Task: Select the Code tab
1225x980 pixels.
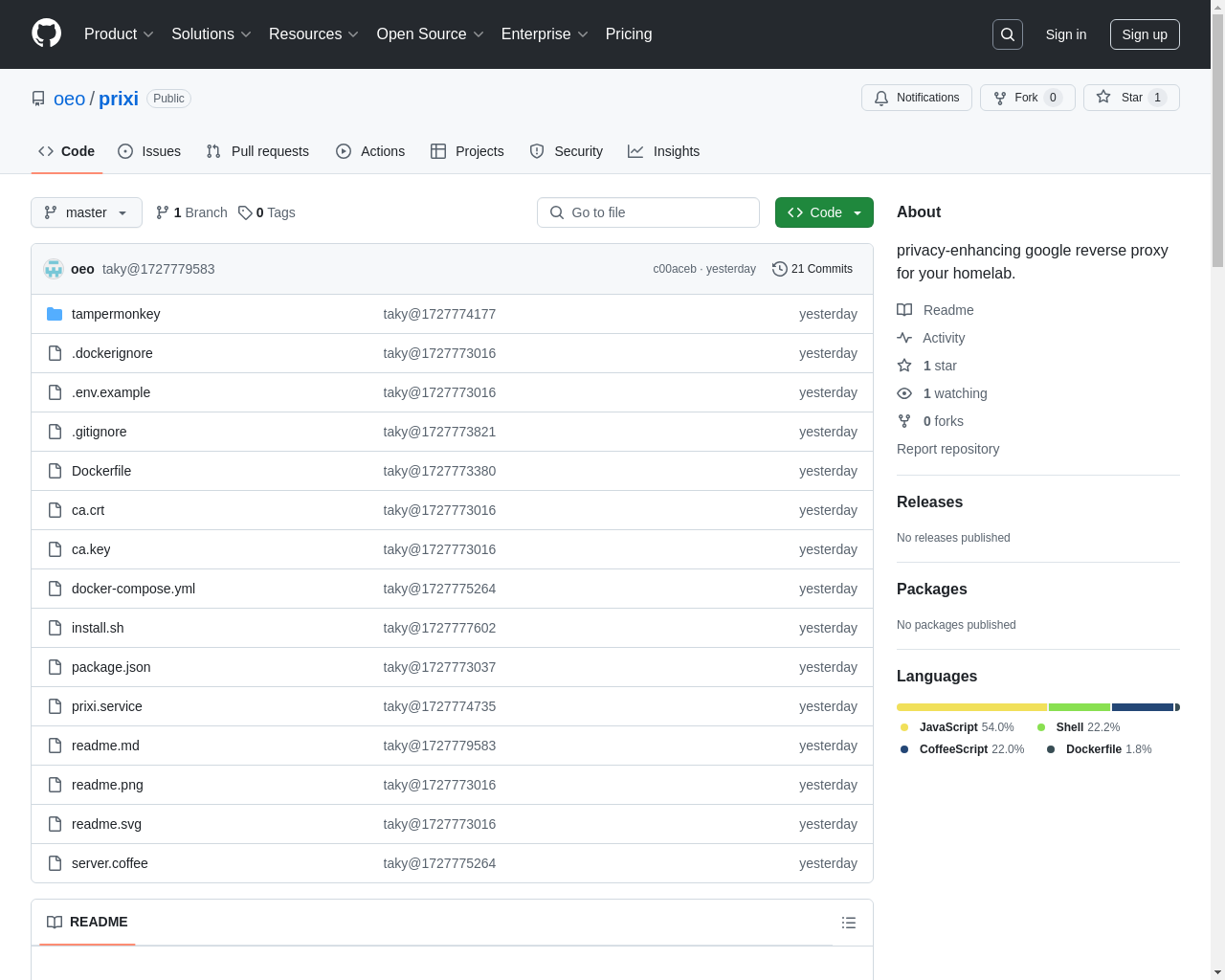Action: click(x=67, y=151)
